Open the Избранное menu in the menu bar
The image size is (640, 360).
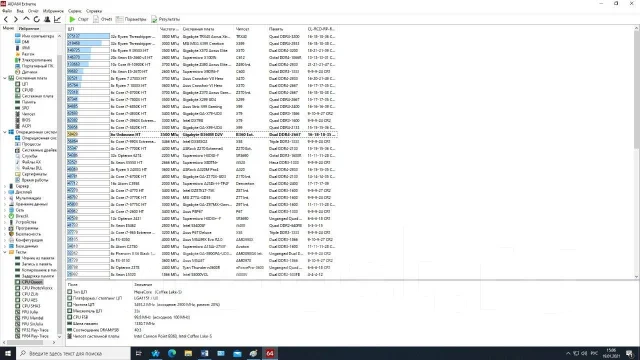tap(53, 11)
